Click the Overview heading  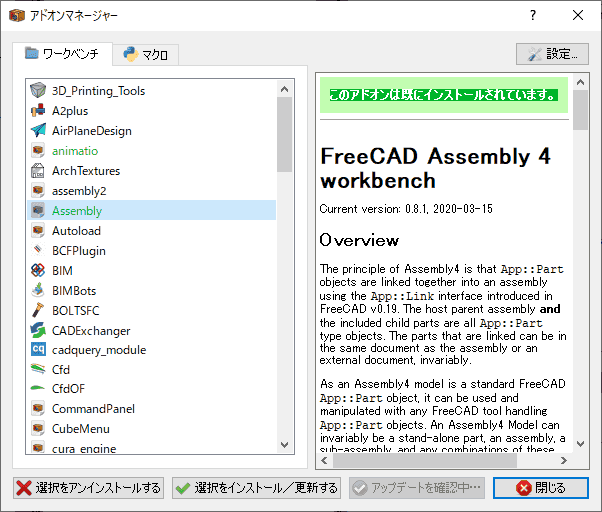pos(359,240)
